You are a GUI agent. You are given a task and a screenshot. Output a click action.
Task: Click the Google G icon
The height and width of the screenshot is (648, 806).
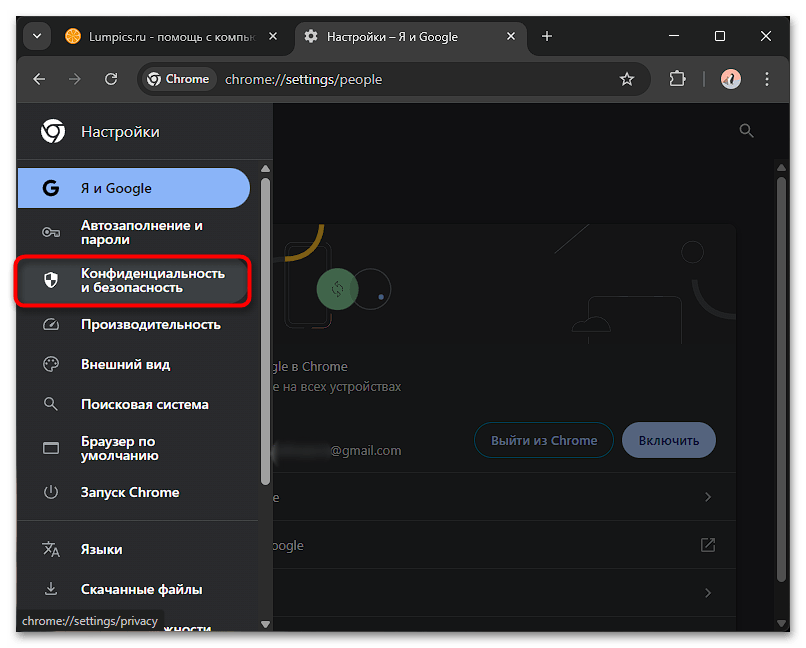50,188
